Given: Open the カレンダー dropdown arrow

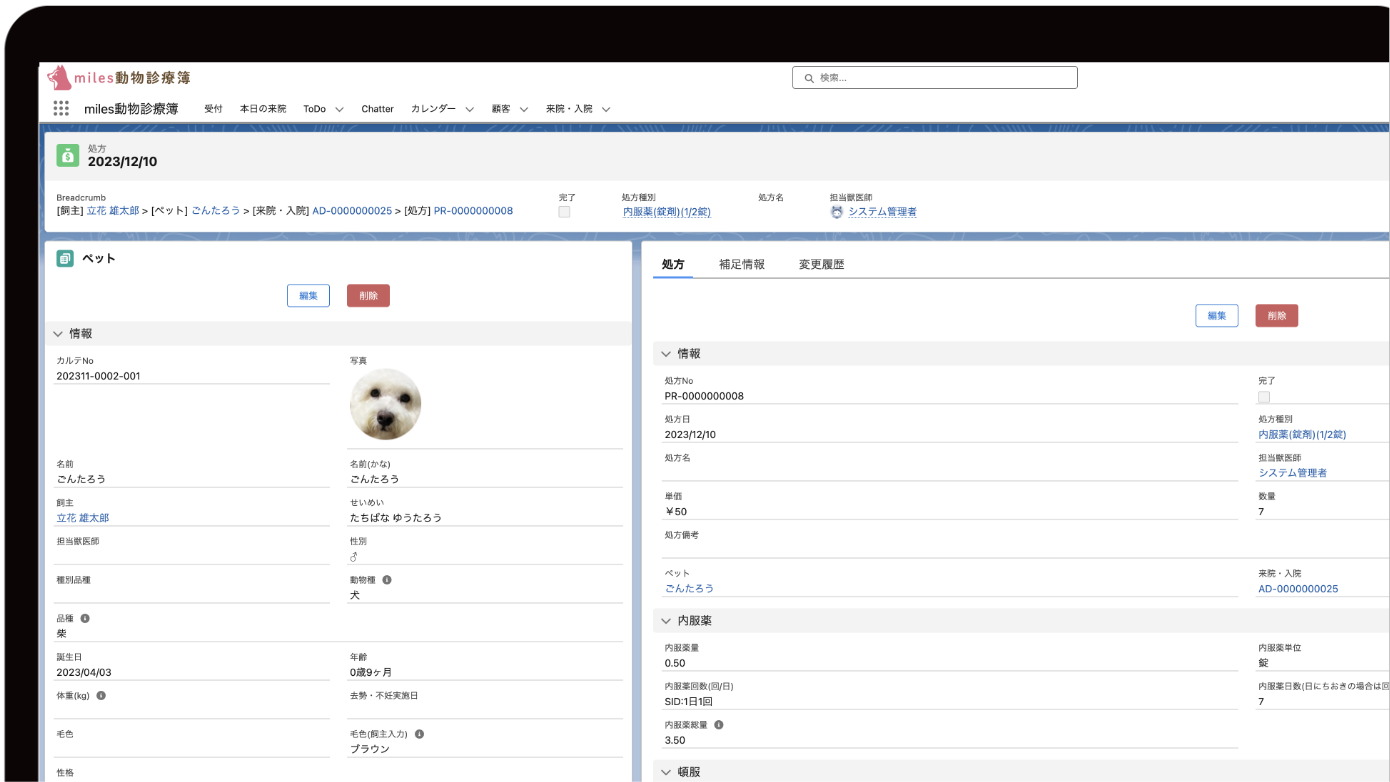Looking at the screenshot, I should click(x=469, y=109).
